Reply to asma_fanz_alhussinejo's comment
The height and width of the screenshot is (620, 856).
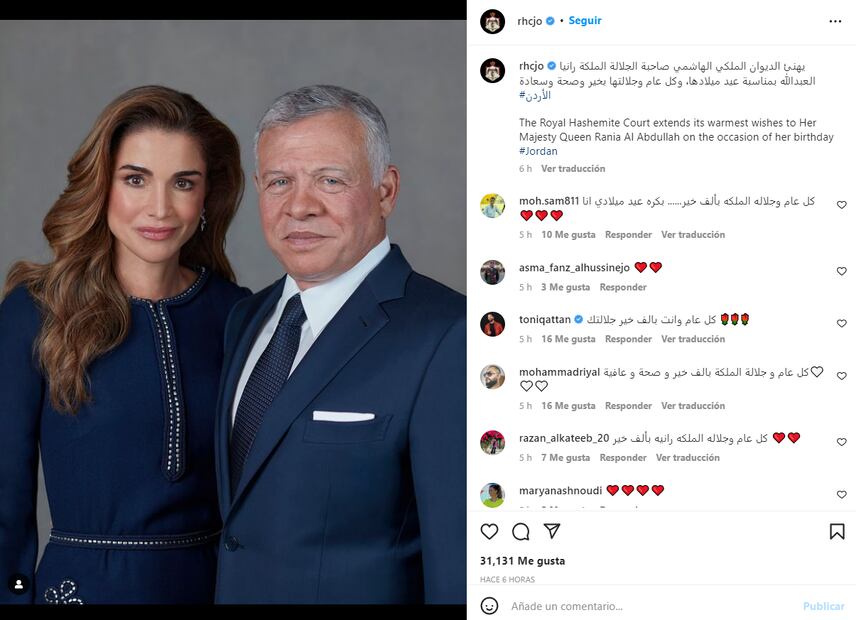[x=623, y=287]
